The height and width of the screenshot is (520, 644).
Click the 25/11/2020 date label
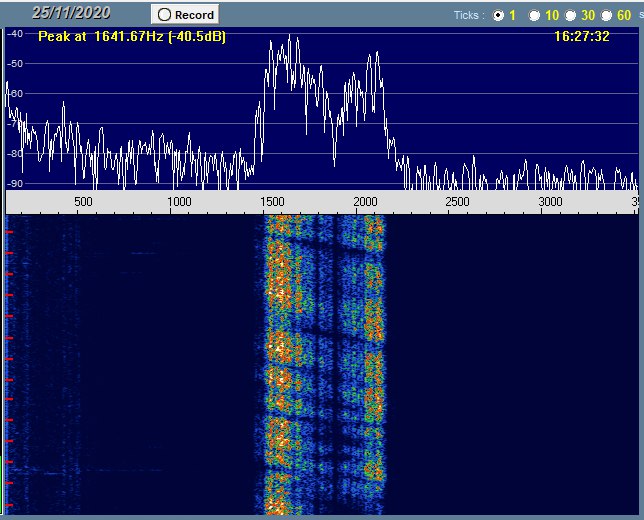point(71,13)
